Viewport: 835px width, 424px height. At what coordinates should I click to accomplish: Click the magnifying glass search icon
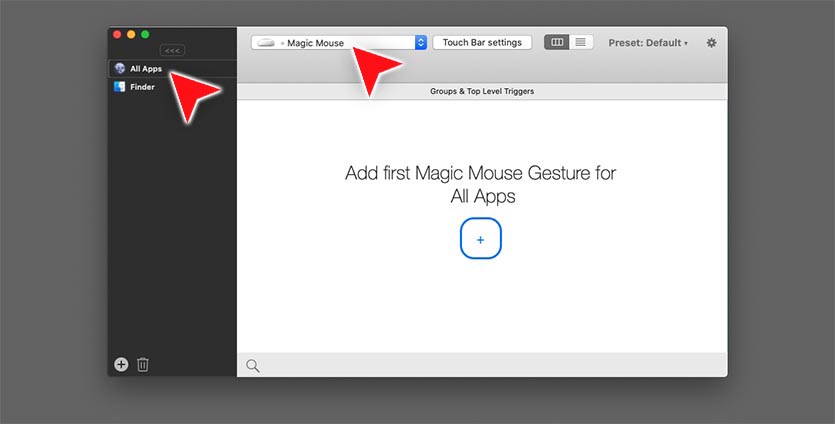pos(253,366)
